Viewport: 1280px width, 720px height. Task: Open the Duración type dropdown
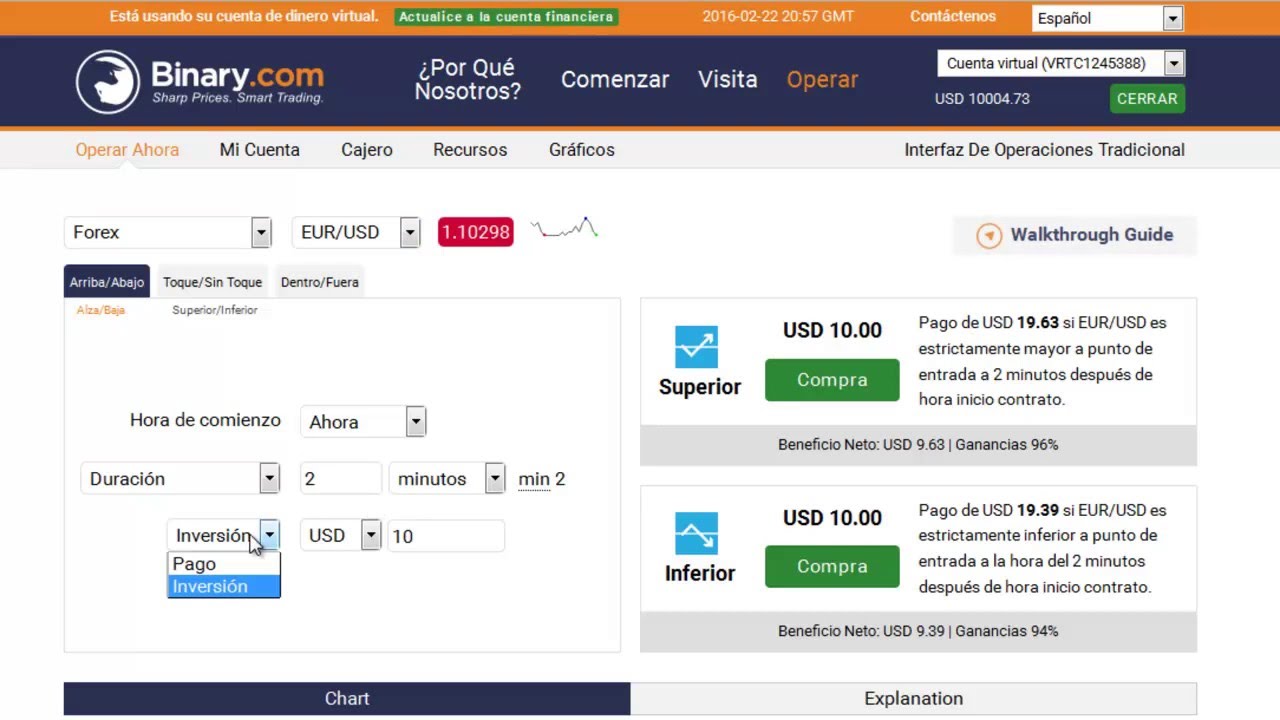180,478
